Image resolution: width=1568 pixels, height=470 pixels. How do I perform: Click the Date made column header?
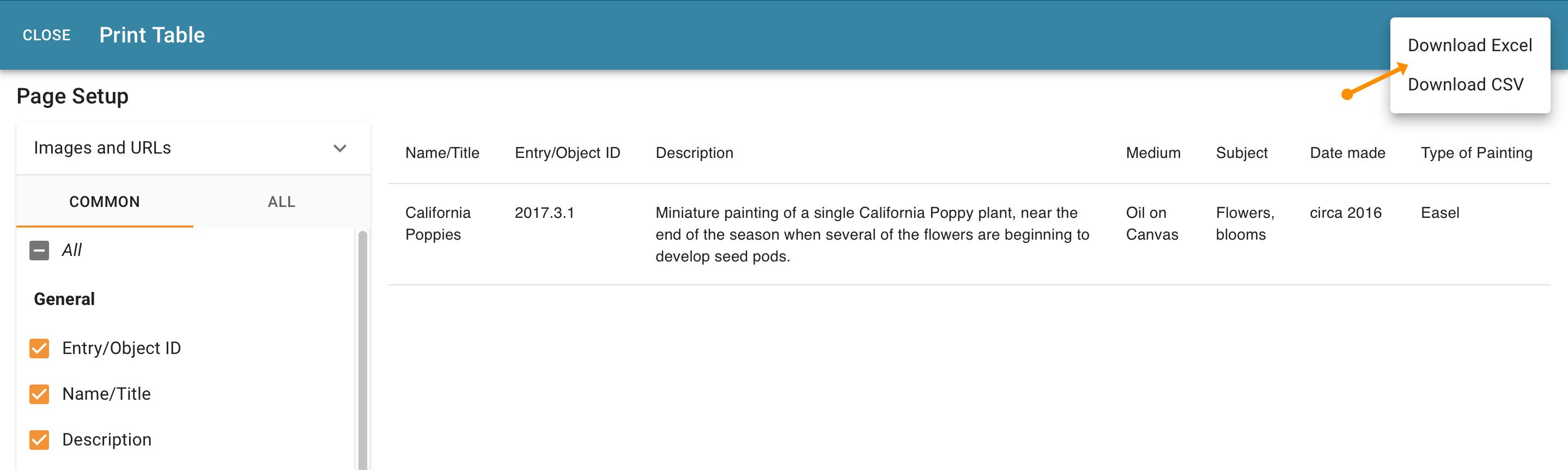(1347, 153)
